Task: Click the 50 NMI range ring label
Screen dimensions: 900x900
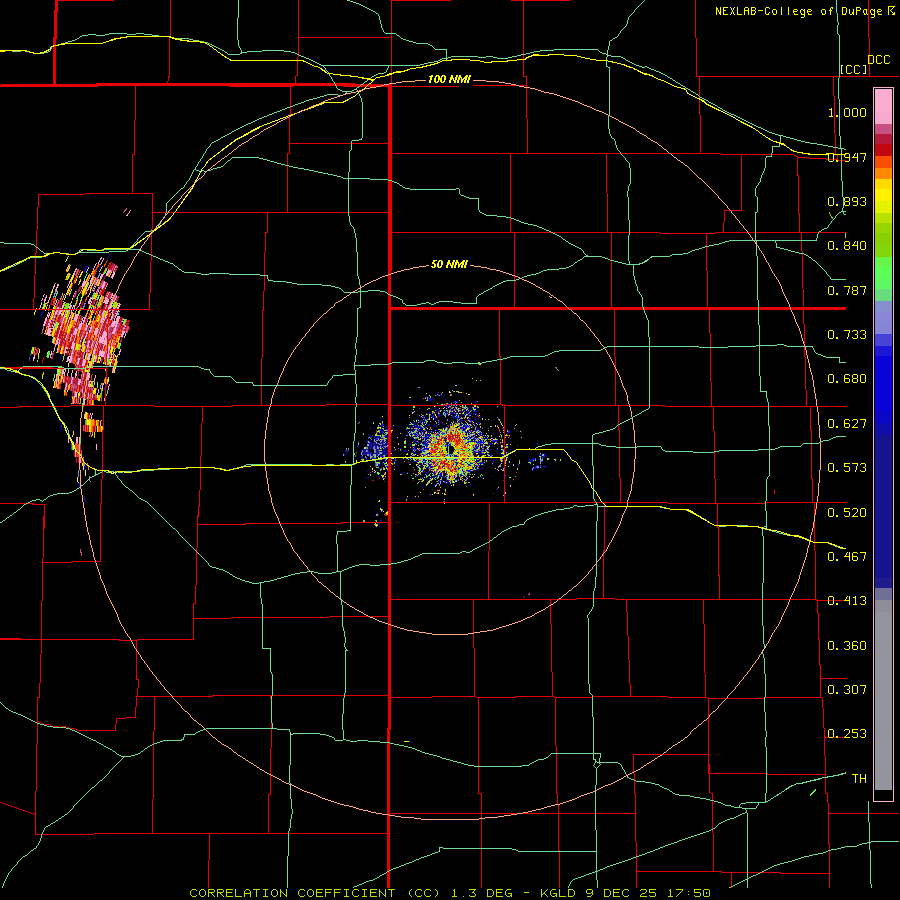Action: point(449,265)
